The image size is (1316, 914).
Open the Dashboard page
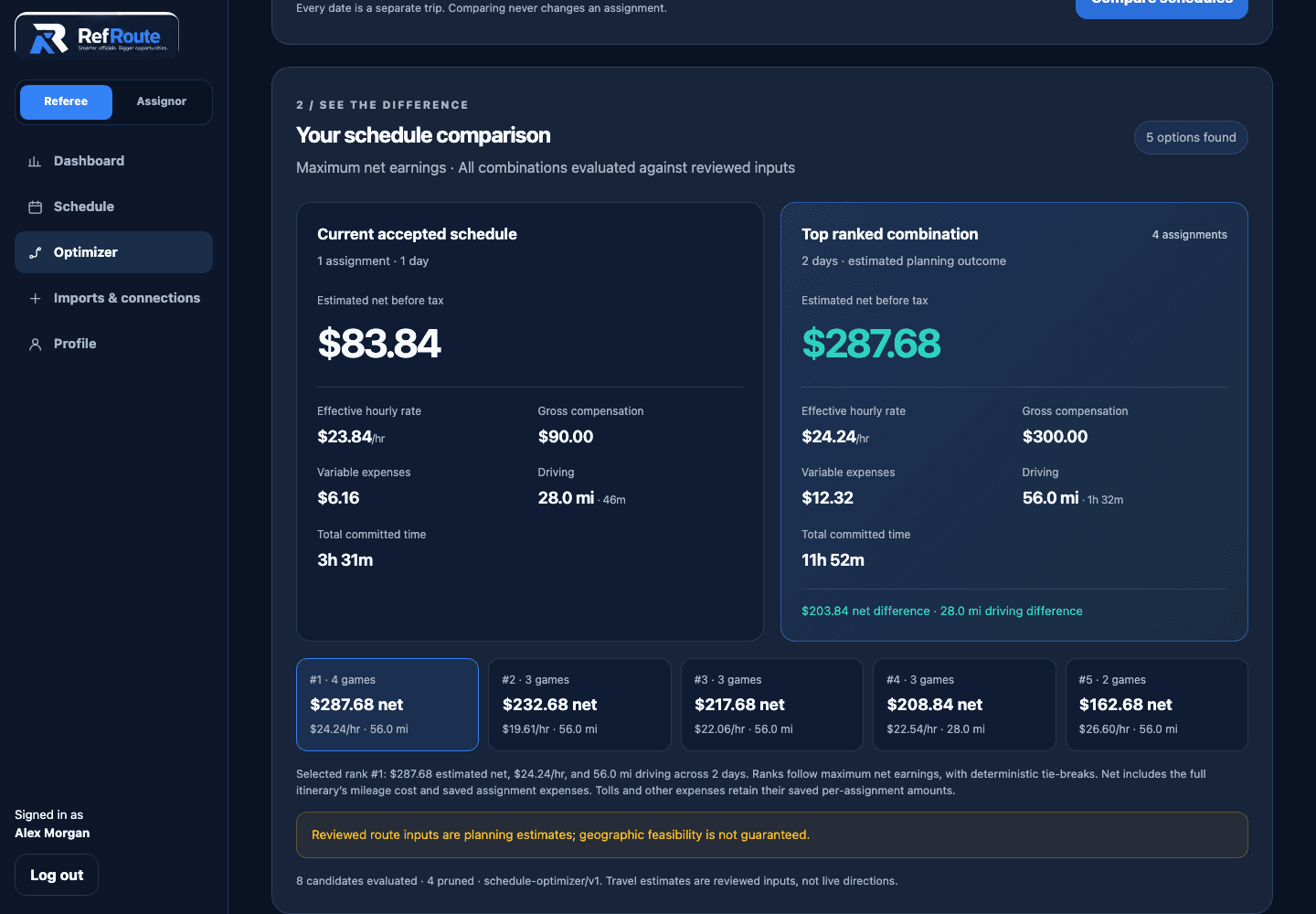pos(113,161)
